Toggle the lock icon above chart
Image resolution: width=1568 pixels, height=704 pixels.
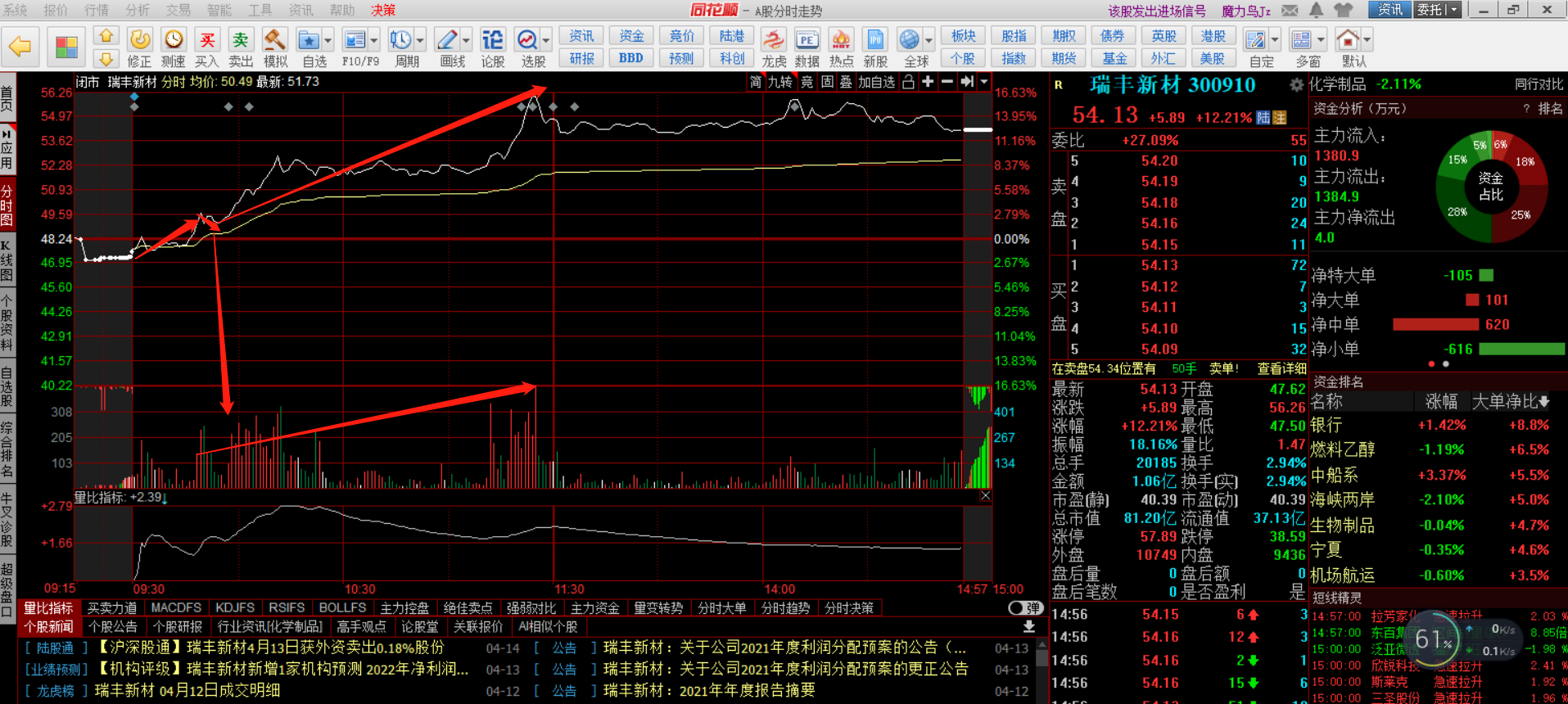(908, 82)
